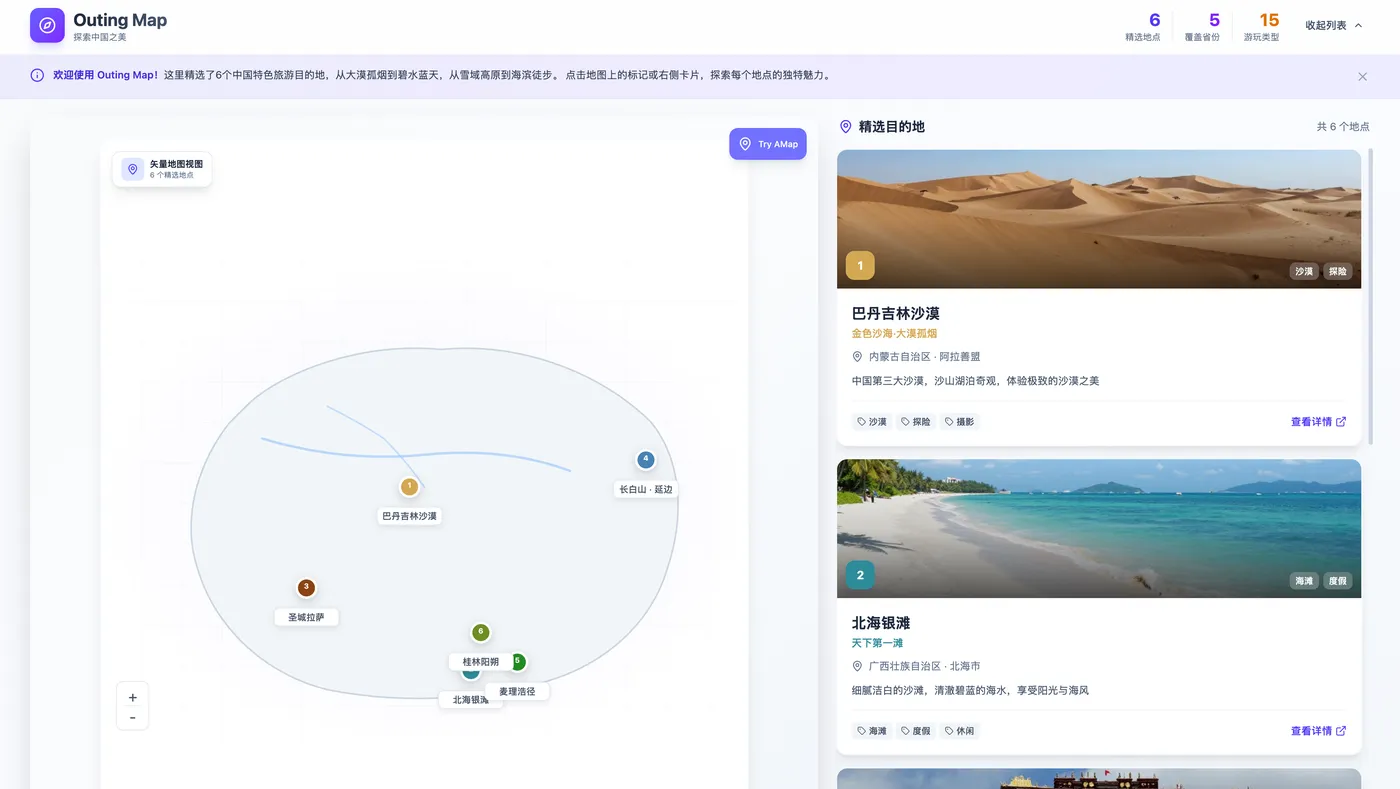Click the 5 覆盖省份 stat
The image size is (1400, 789).
(1202, 27)
